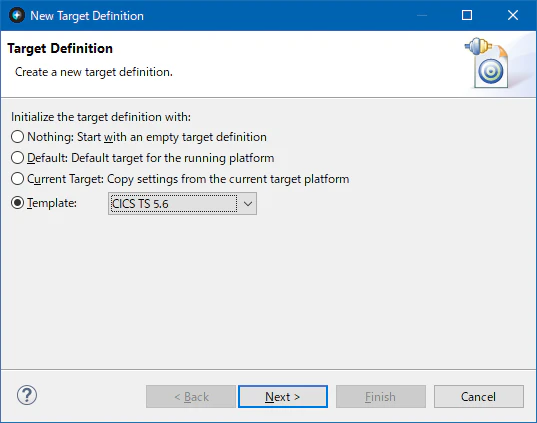
Task: Click the Create a new target definition text
Action: 94,72
